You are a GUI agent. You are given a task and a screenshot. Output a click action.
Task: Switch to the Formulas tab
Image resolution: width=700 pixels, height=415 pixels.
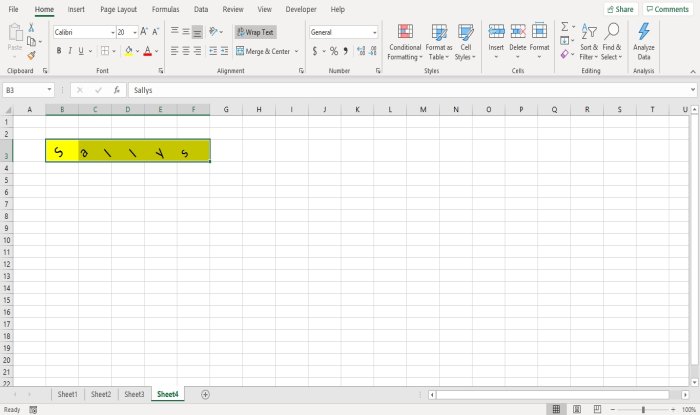[x=165, y=9]
